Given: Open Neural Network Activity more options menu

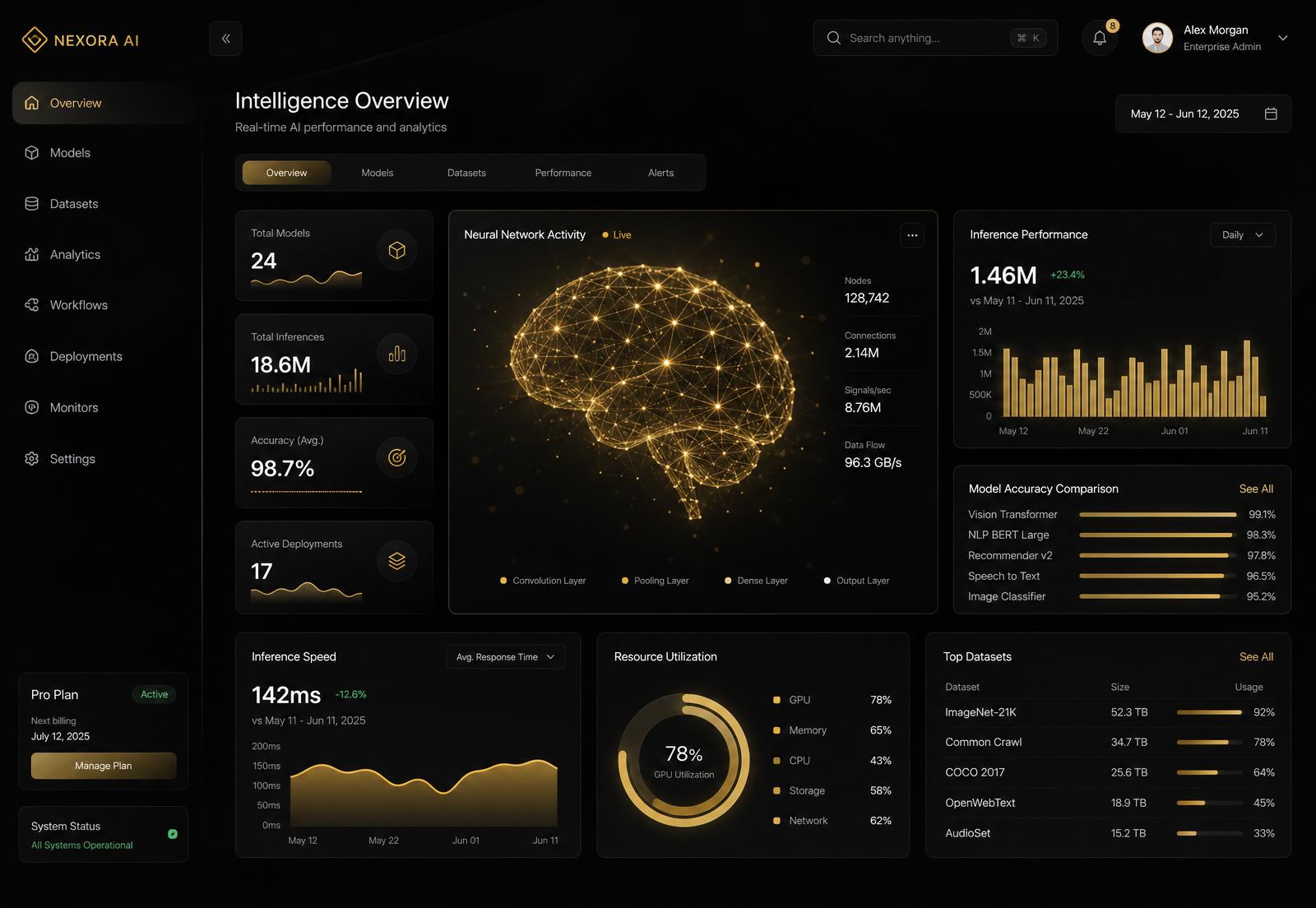Looking at the screenshot, I should pos(912,235).
